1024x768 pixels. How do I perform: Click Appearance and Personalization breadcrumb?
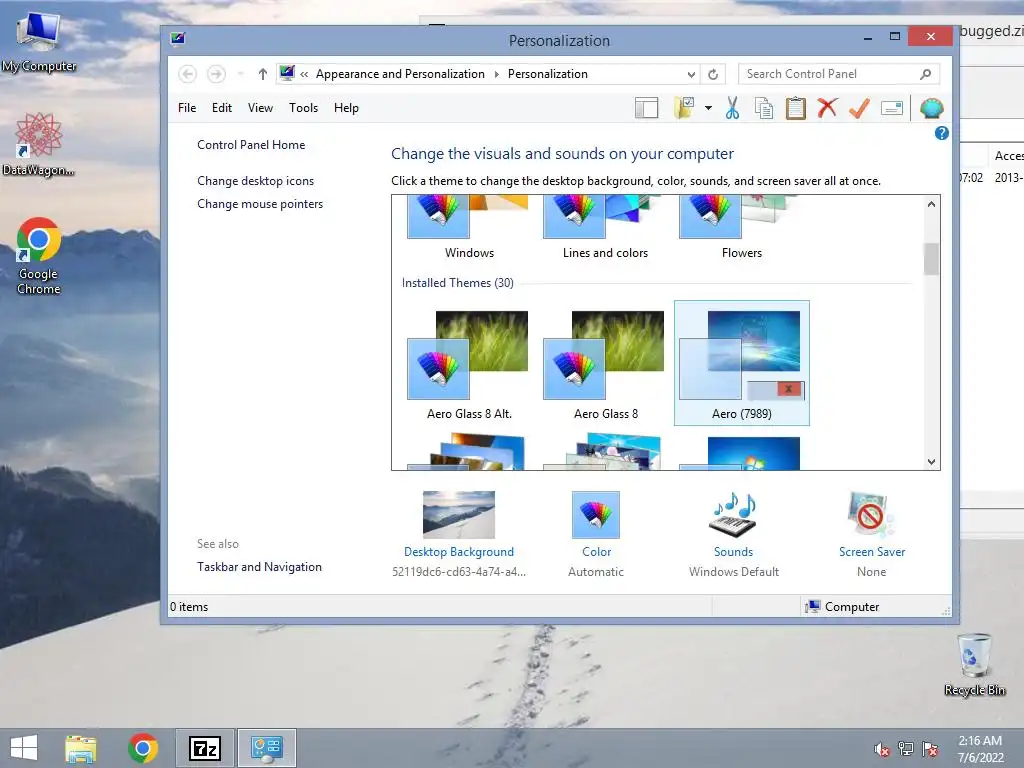(x=400, y=74)
